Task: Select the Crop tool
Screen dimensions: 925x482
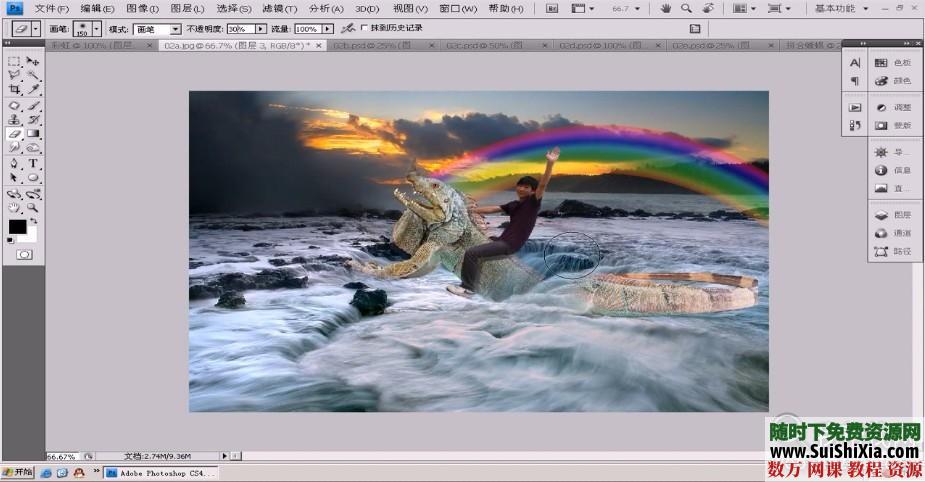Action: click(x=15, y=90)
